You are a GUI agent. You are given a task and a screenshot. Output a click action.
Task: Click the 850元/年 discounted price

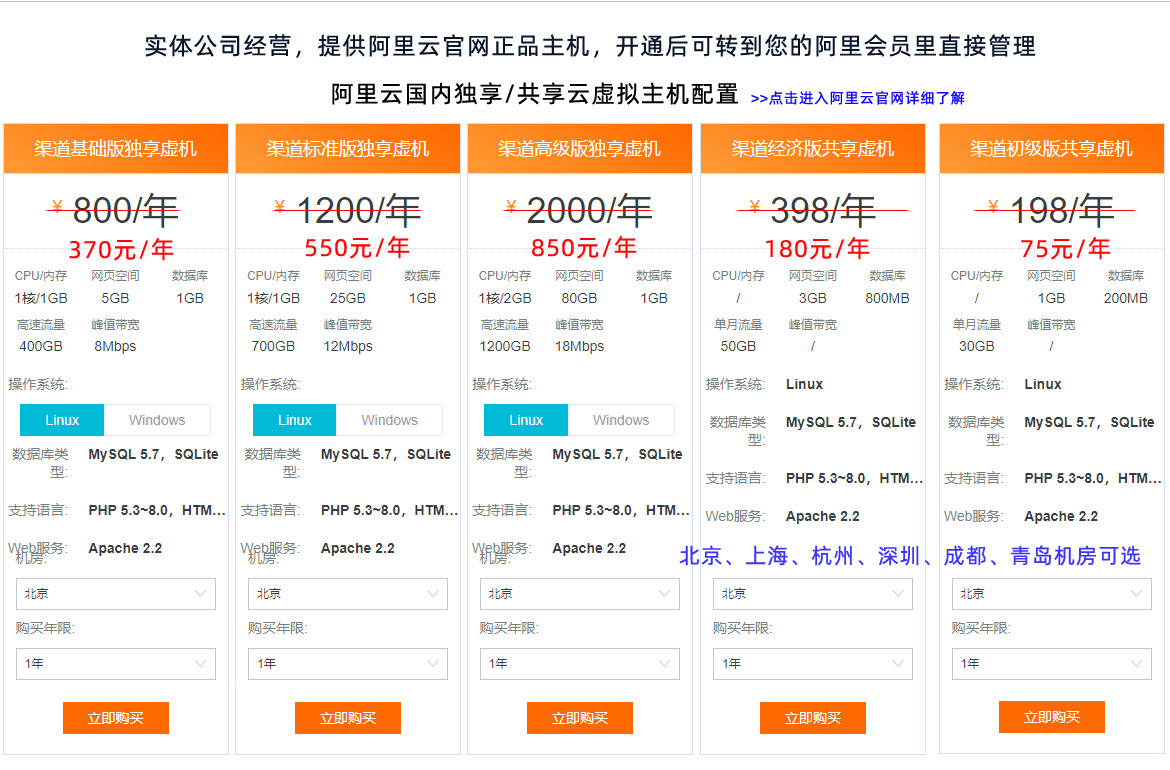[x=584, y=248]
